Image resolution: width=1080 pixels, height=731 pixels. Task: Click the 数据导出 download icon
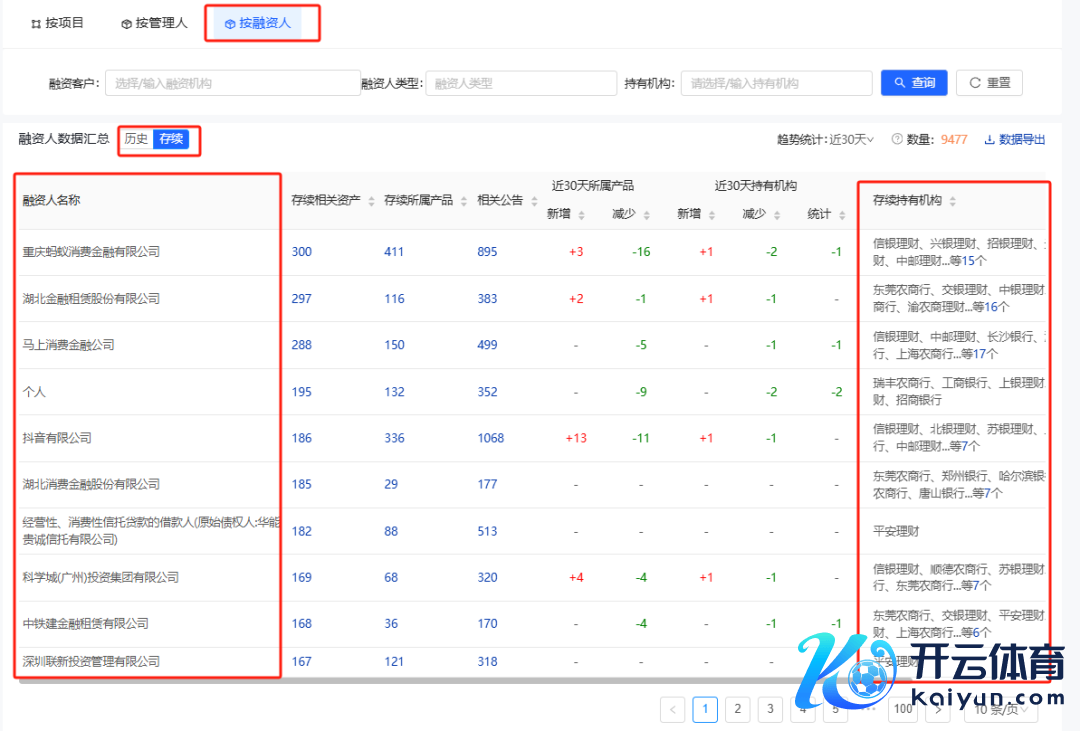coord(989,140)
